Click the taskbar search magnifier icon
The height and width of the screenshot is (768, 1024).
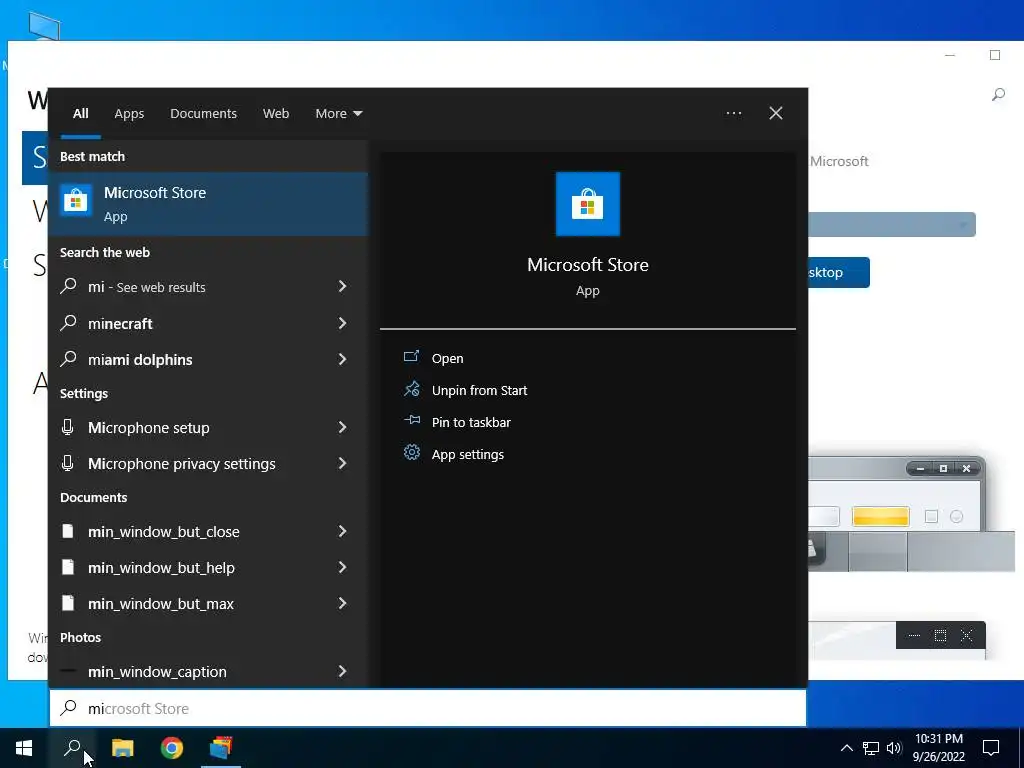(72, 748)
